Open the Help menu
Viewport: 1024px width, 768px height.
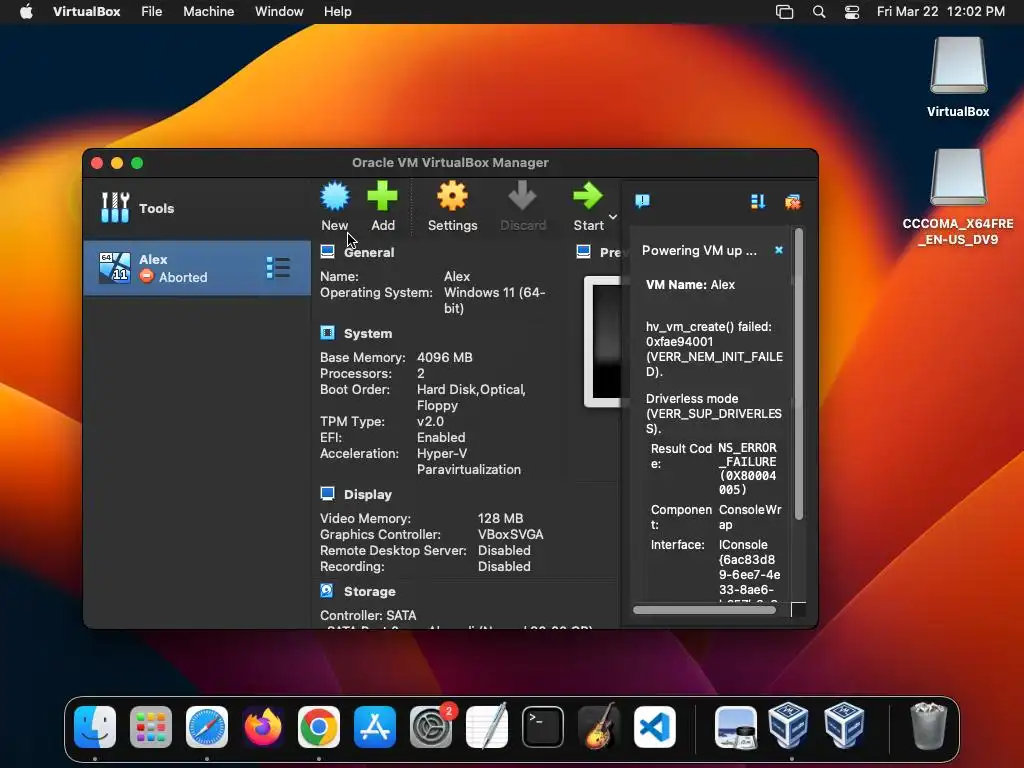(x=338, y=12)
